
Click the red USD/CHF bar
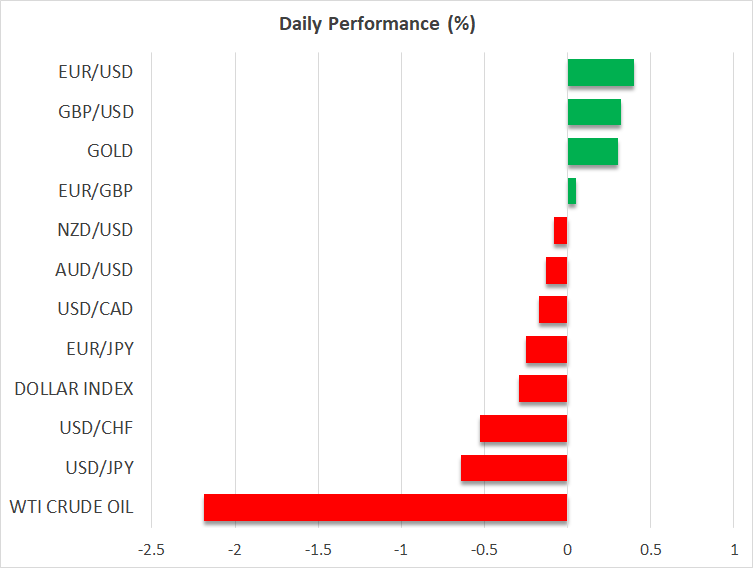[x=524, y=428]
